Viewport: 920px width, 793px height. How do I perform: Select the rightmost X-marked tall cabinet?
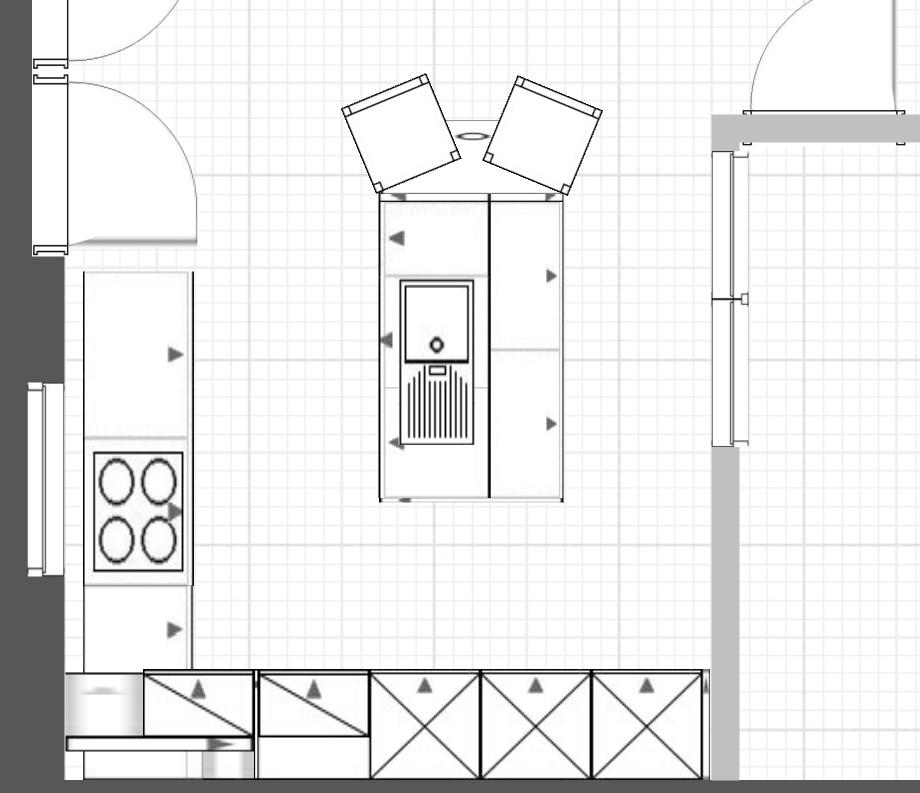click(x=647, y=725)
